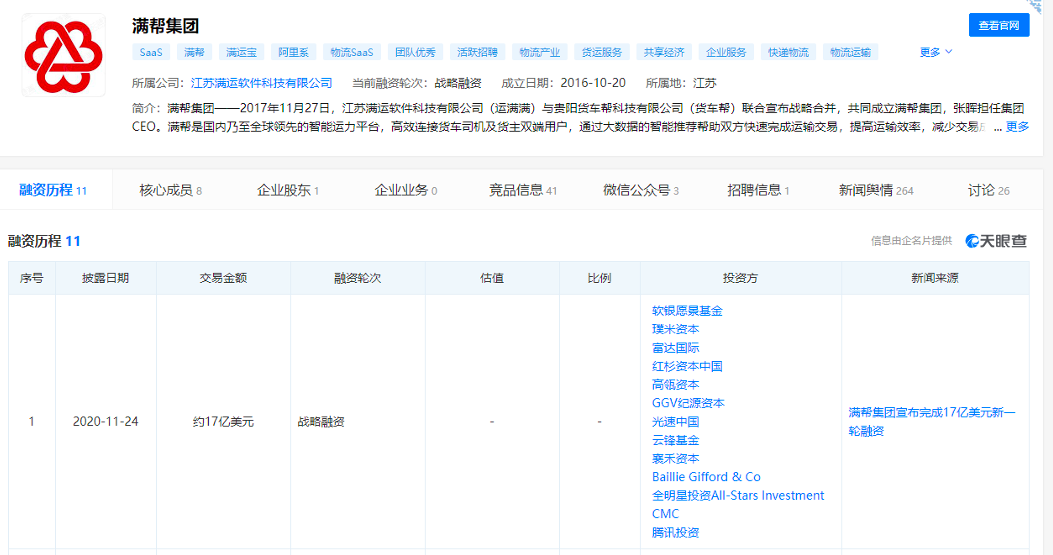The width and height of the screenshot is (1053, 555).
Task: Open investor 红杉资本中国 link
Action: click(x=687, y=366)
